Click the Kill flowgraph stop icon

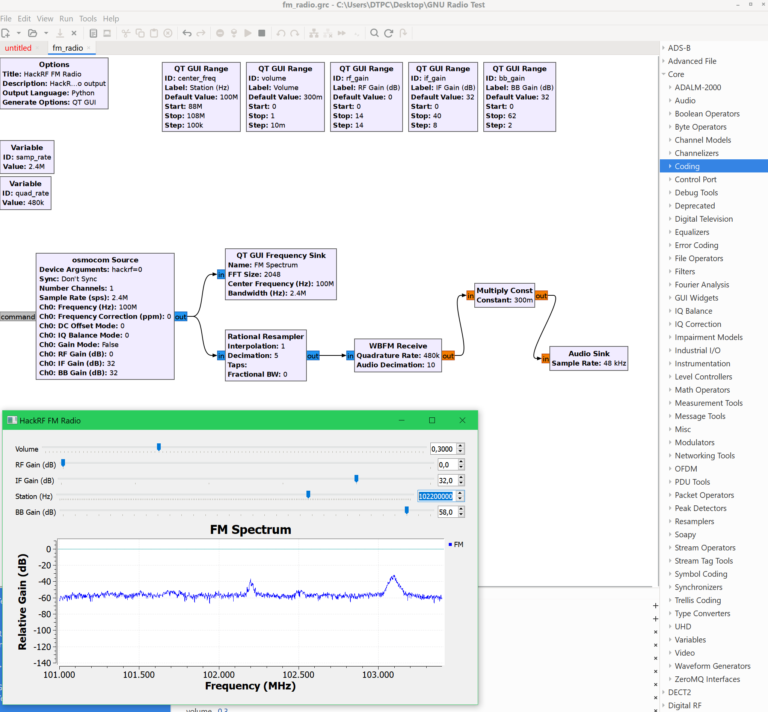262,33
